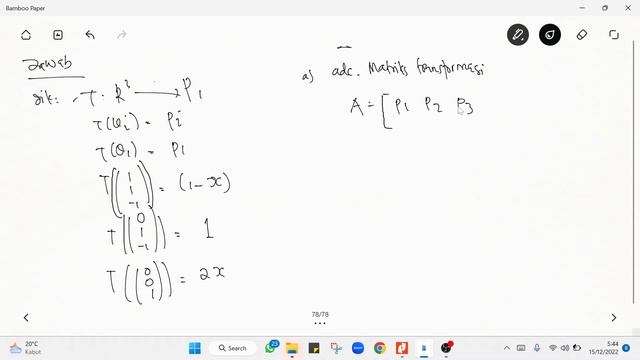Select the pen drawing tool
The image size is (640, 360).
tap(518, 35)
